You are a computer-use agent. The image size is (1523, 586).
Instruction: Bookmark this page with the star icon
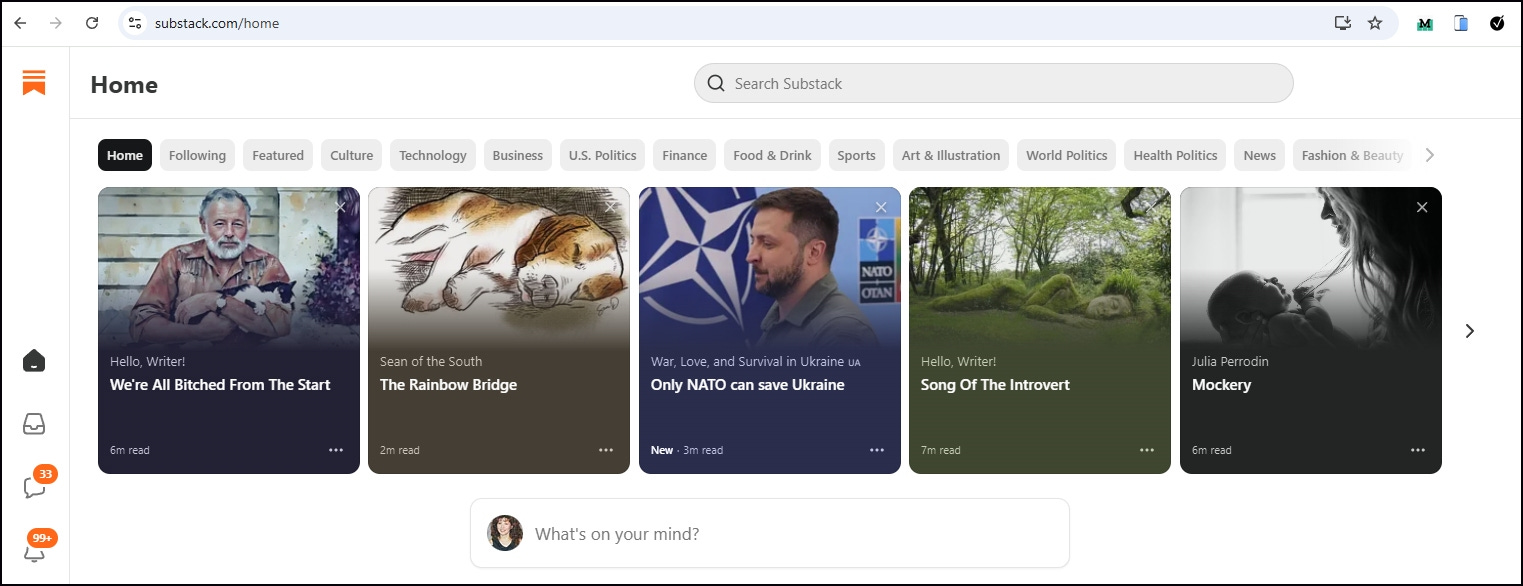[x=1375, y=23]
